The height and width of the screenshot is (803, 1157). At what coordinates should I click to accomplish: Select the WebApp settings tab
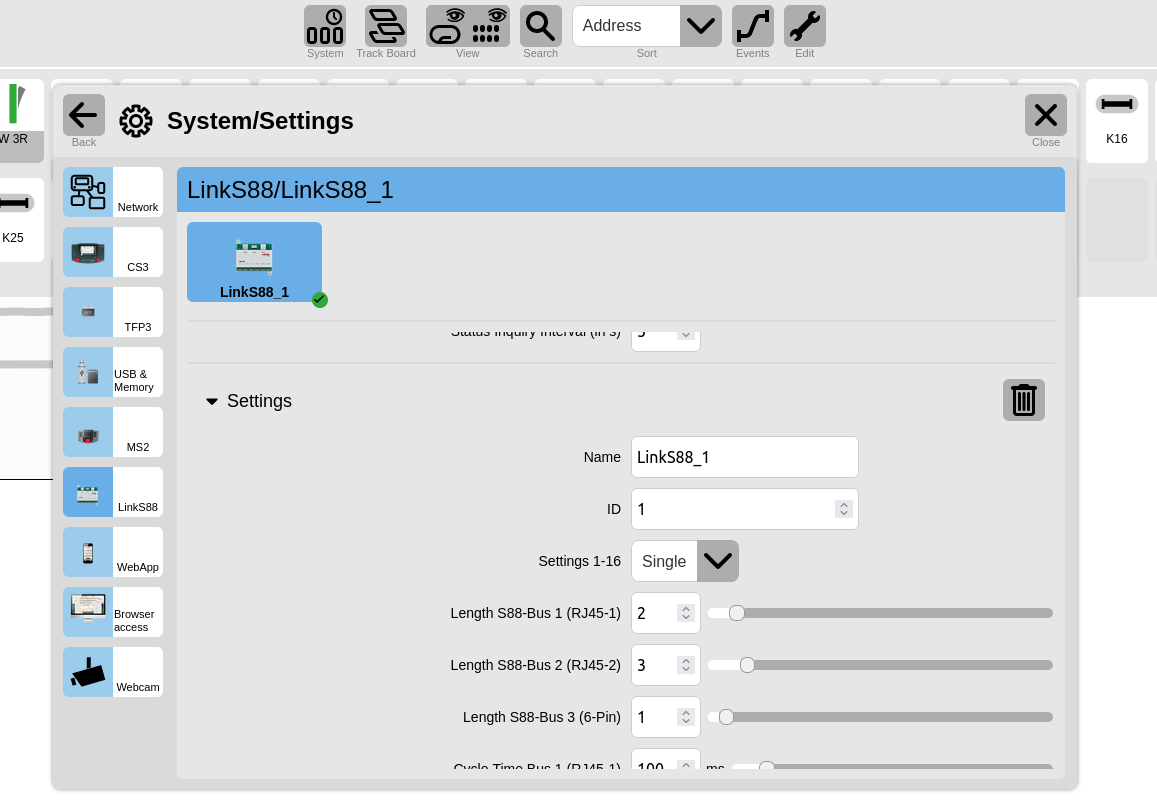coord(113,552)
